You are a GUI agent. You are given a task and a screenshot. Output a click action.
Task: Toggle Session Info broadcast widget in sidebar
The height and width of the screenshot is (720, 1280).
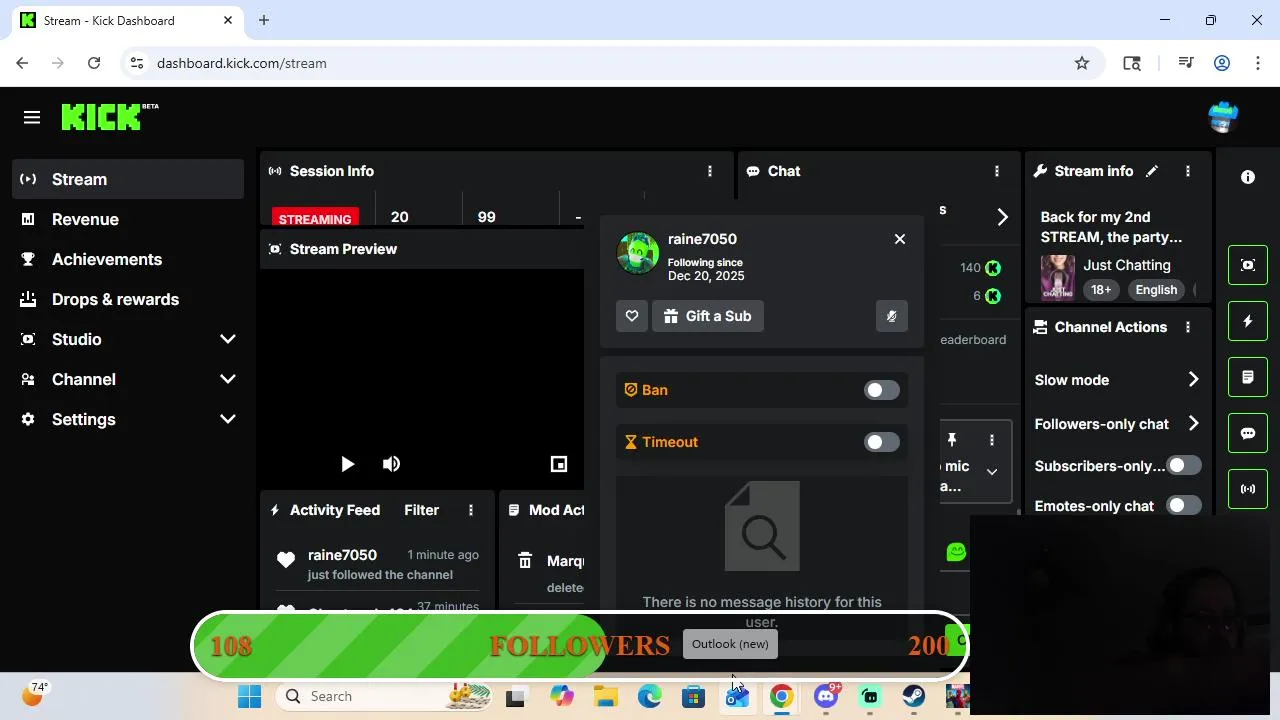click(1248, 489)
